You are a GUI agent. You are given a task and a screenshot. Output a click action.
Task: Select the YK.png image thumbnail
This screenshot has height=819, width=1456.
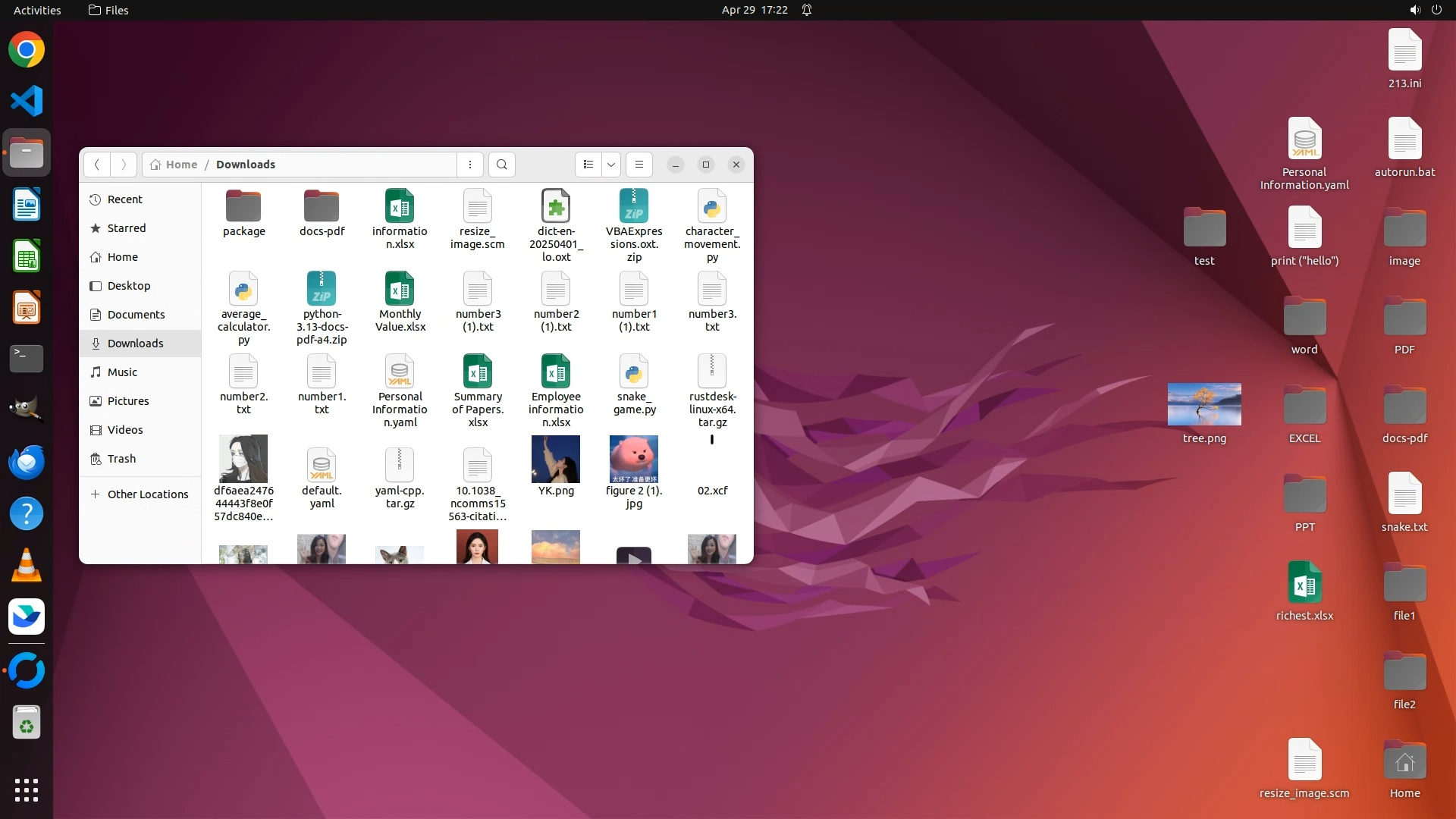[x=556, y=460]
